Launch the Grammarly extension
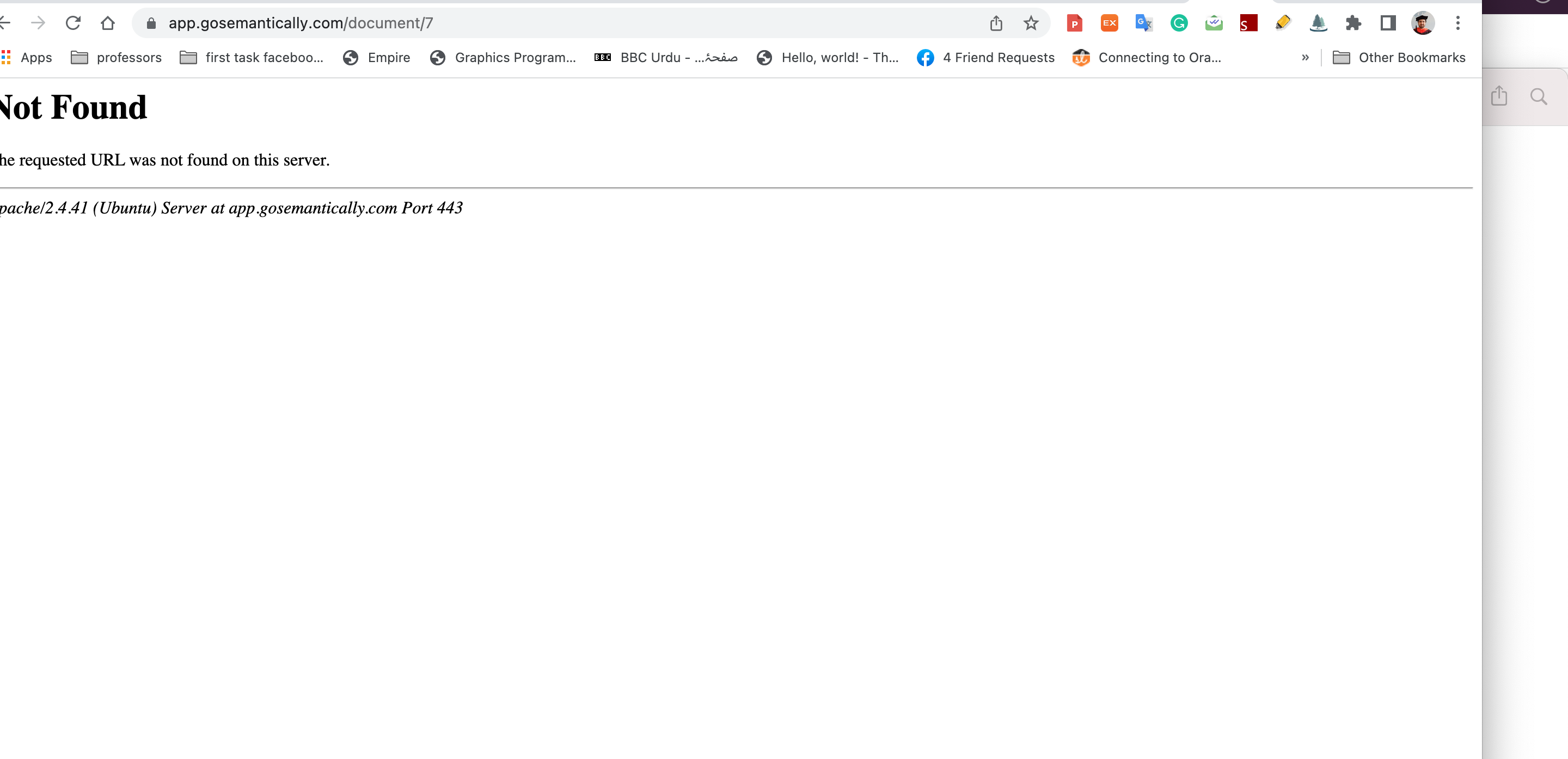Image resolution: width=1568 pixels, height=759 pixels. tap(1179, 23)
